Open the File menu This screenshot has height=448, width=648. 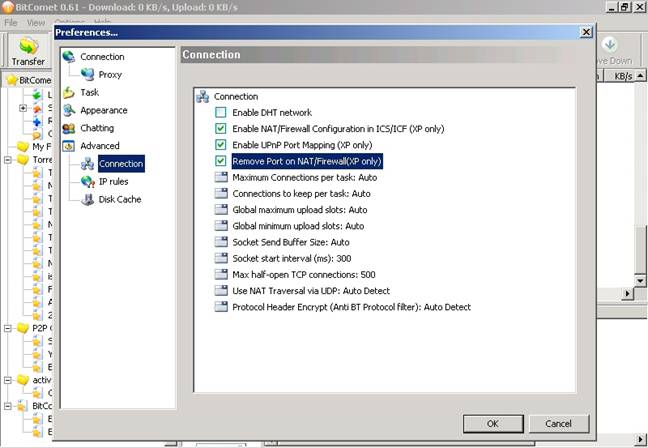11,22
